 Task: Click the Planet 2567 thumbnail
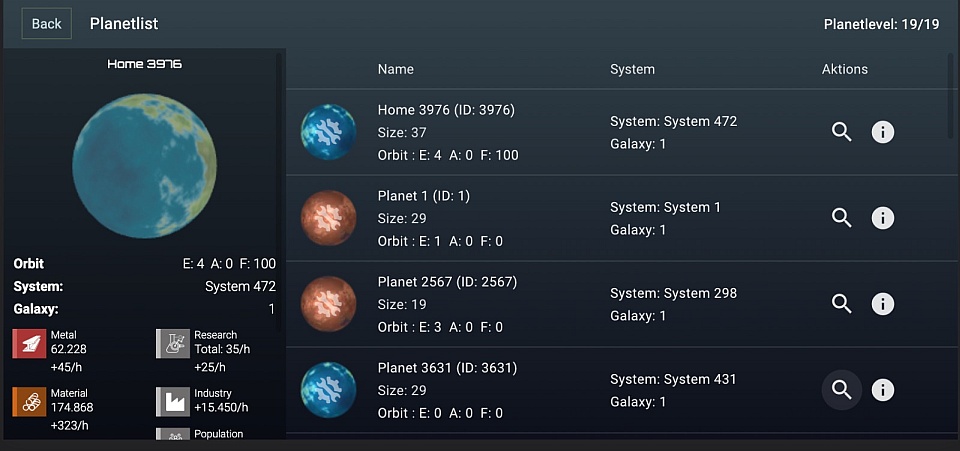click(328, 304)
